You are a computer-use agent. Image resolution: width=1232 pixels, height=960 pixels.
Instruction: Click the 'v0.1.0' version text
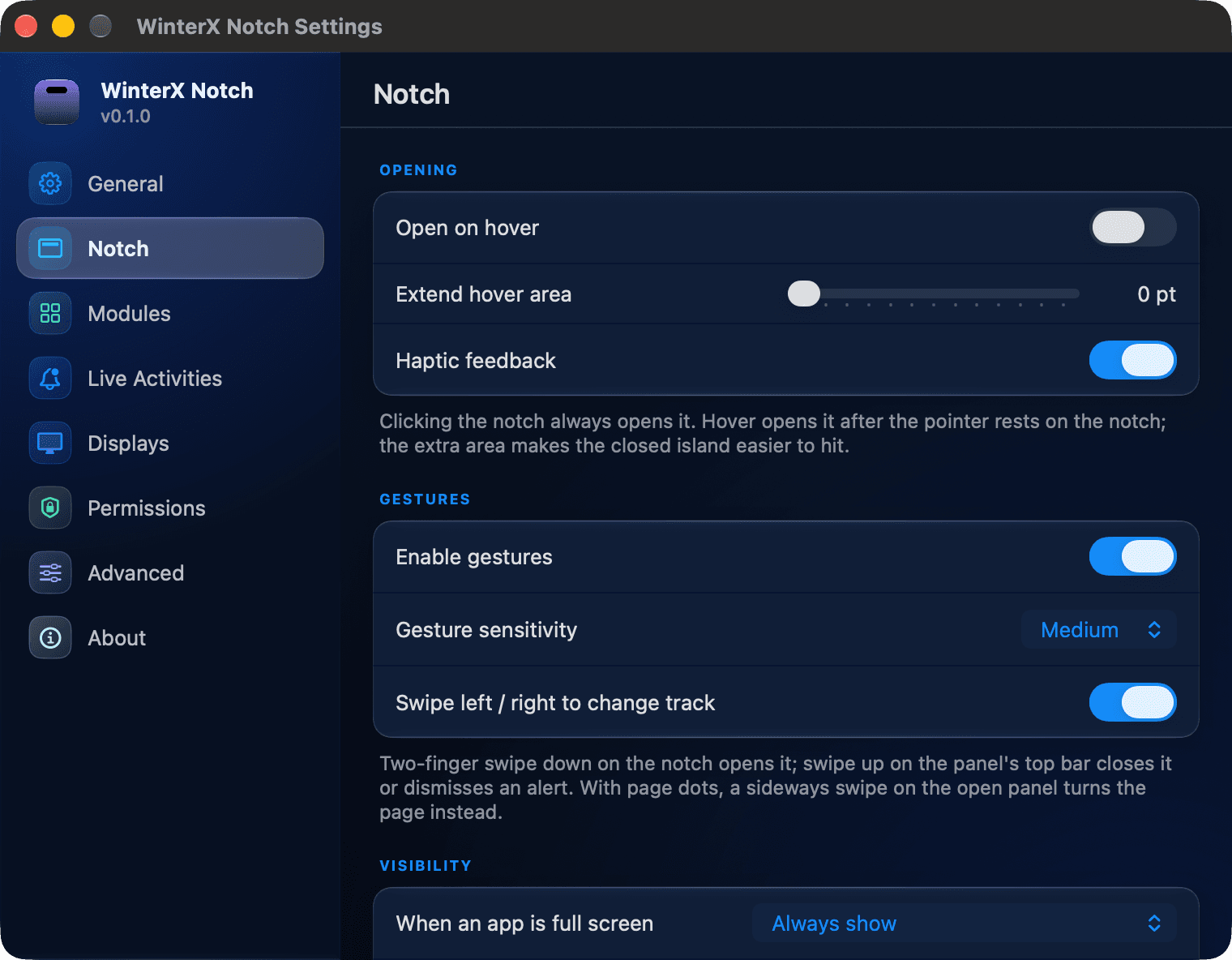click(x=126, y=116)
